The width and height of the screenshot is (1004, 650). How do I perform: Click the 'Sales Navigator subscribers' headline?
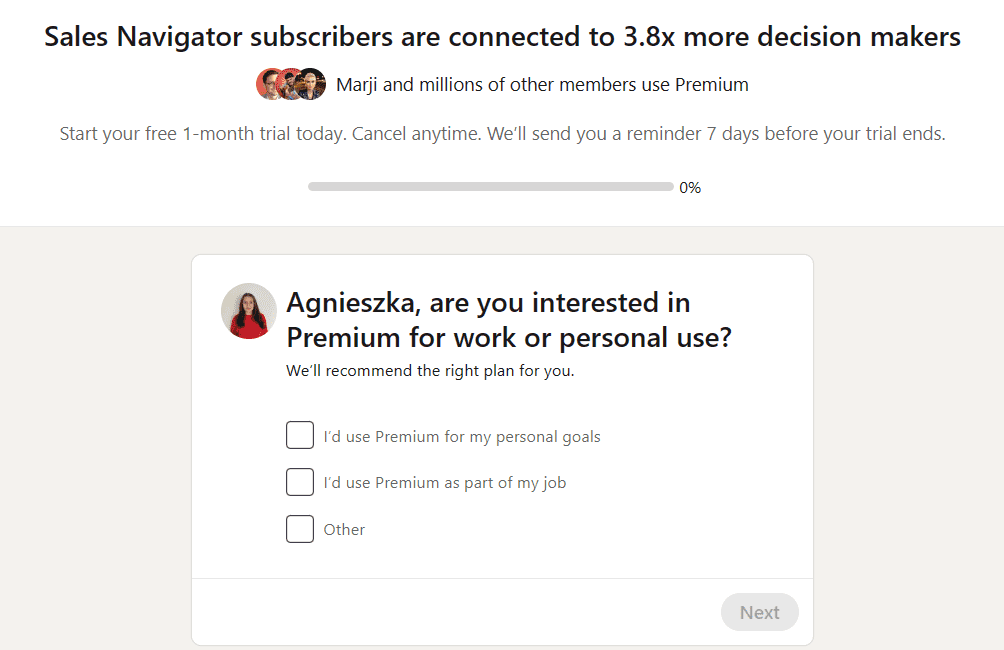coord(502,38)
